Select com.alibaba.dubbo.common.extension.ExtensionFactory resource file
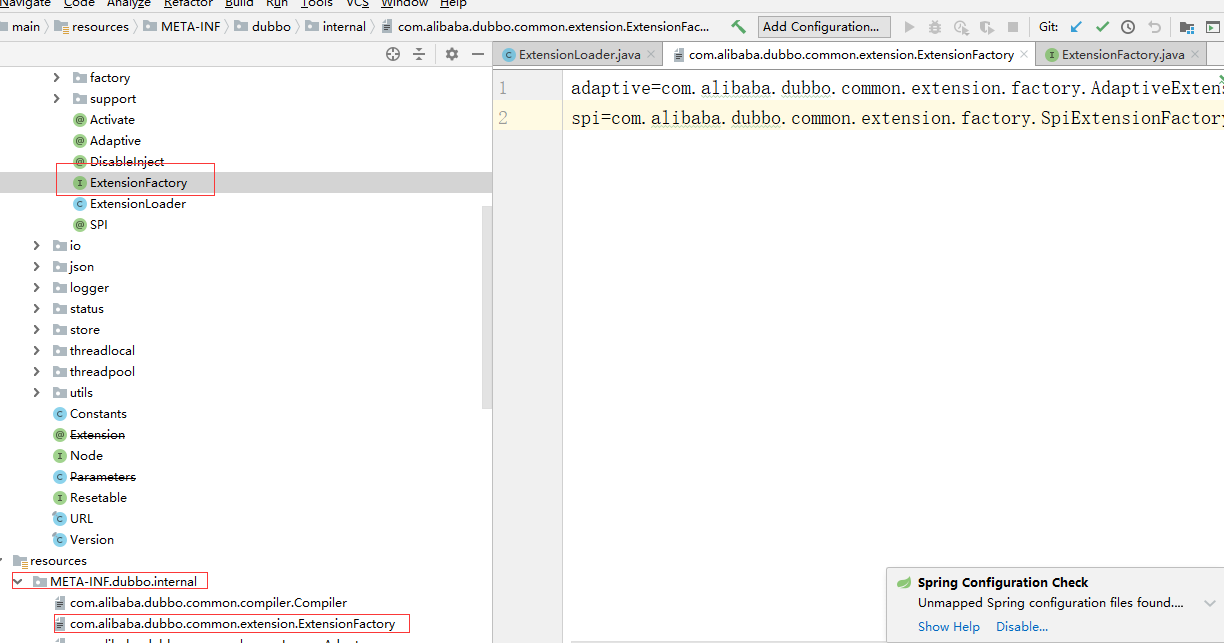Viewport: 1224px width, 643px height. 232,623
